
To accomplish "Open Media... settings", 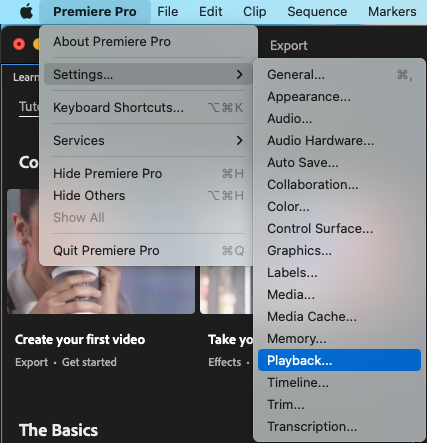I will pos(339,295).
